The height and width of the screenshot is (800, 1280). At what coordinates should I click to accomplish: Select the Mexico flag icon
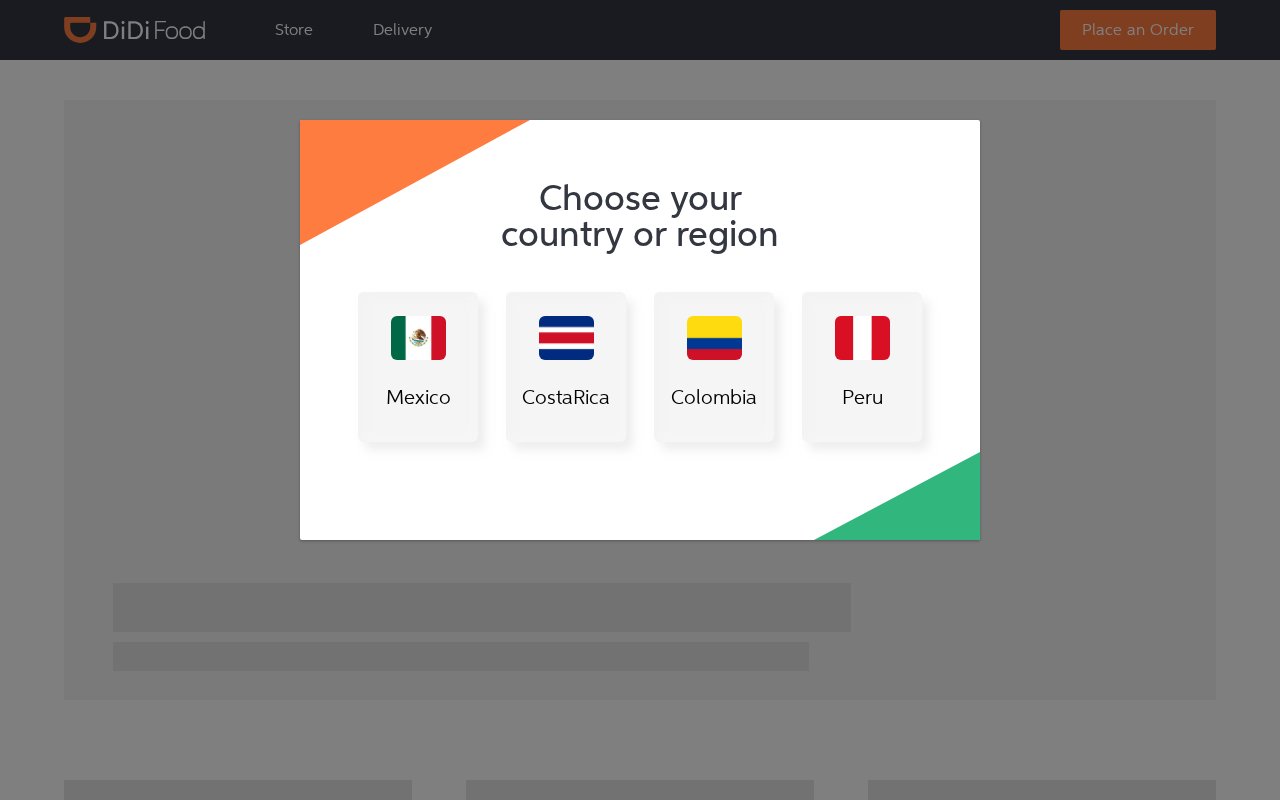[418, 338]
